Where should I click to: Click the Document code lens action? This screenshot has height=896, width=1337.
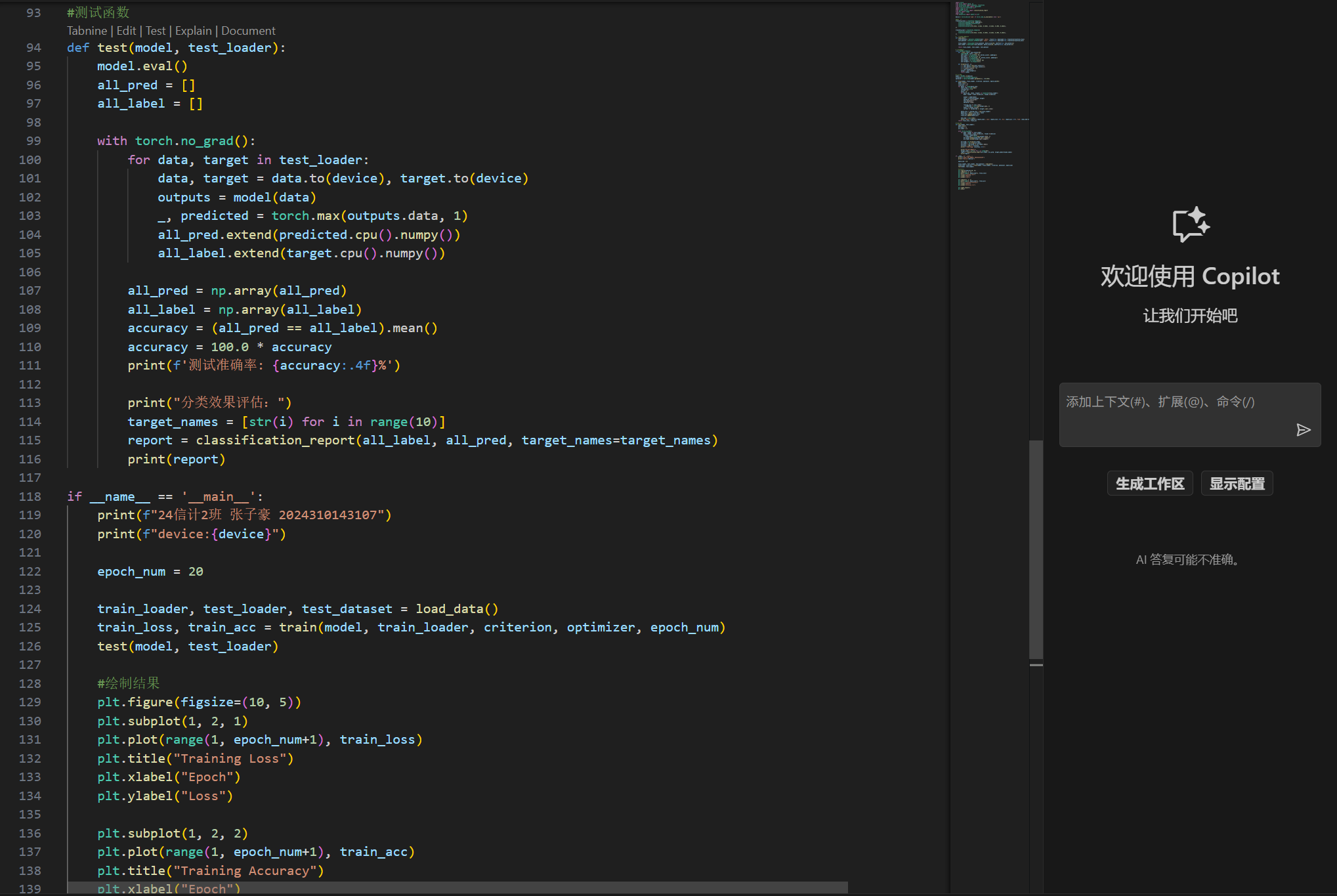click(x=248, y=31)
